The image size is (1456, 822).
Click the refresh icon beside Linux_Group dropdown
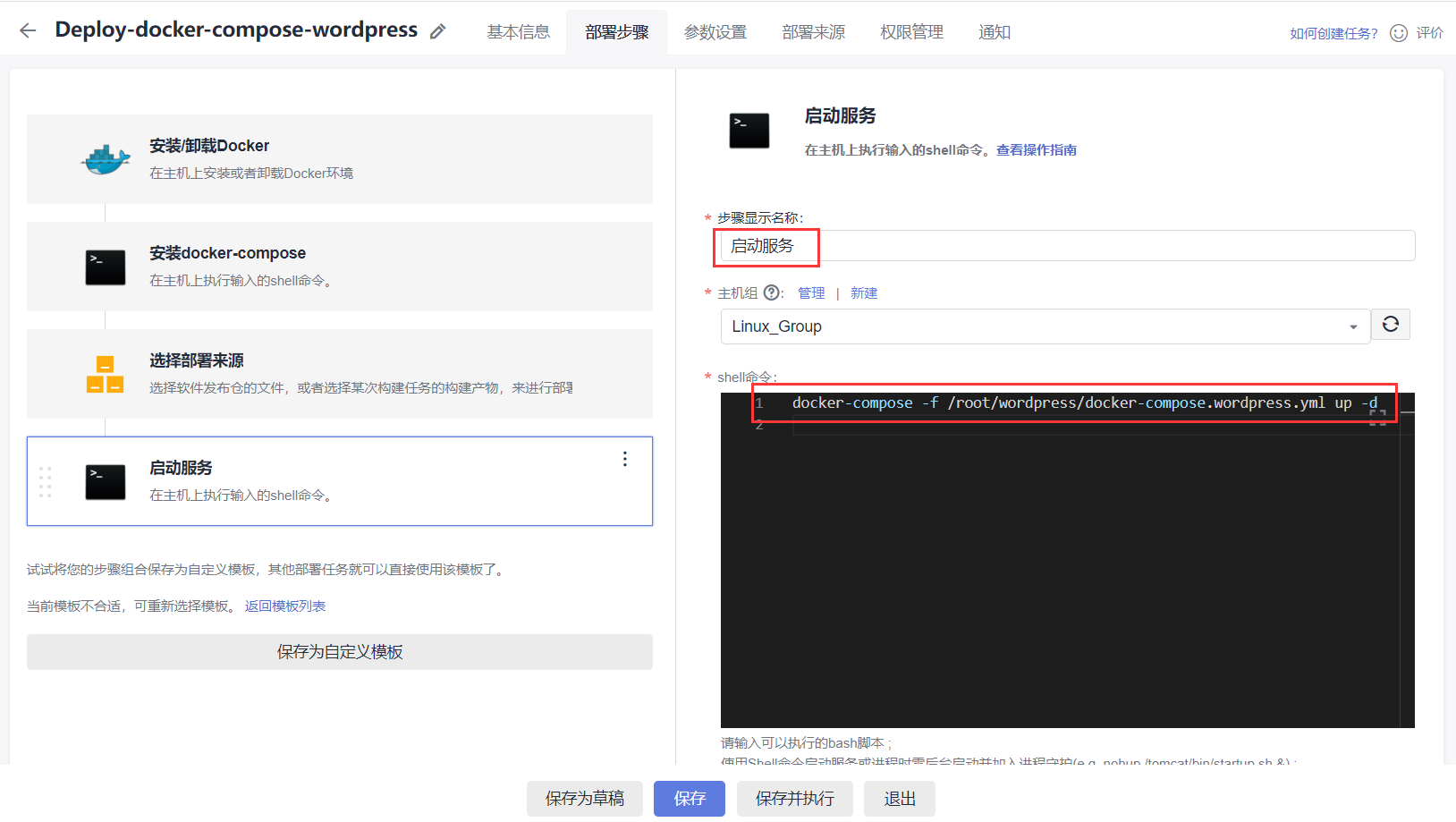click(x=1390, y=325)
